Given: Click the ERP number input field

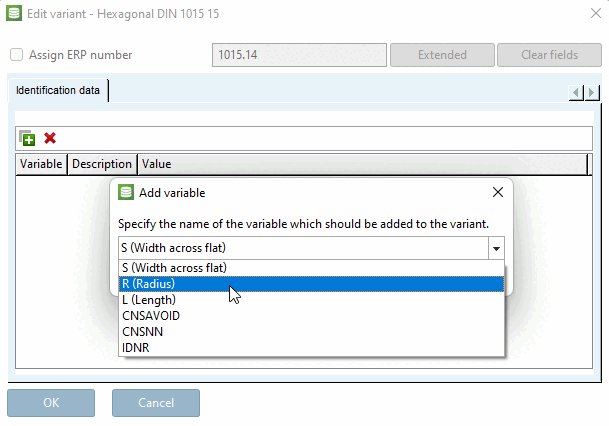Looking at the screenshot, I should point(298,55).
